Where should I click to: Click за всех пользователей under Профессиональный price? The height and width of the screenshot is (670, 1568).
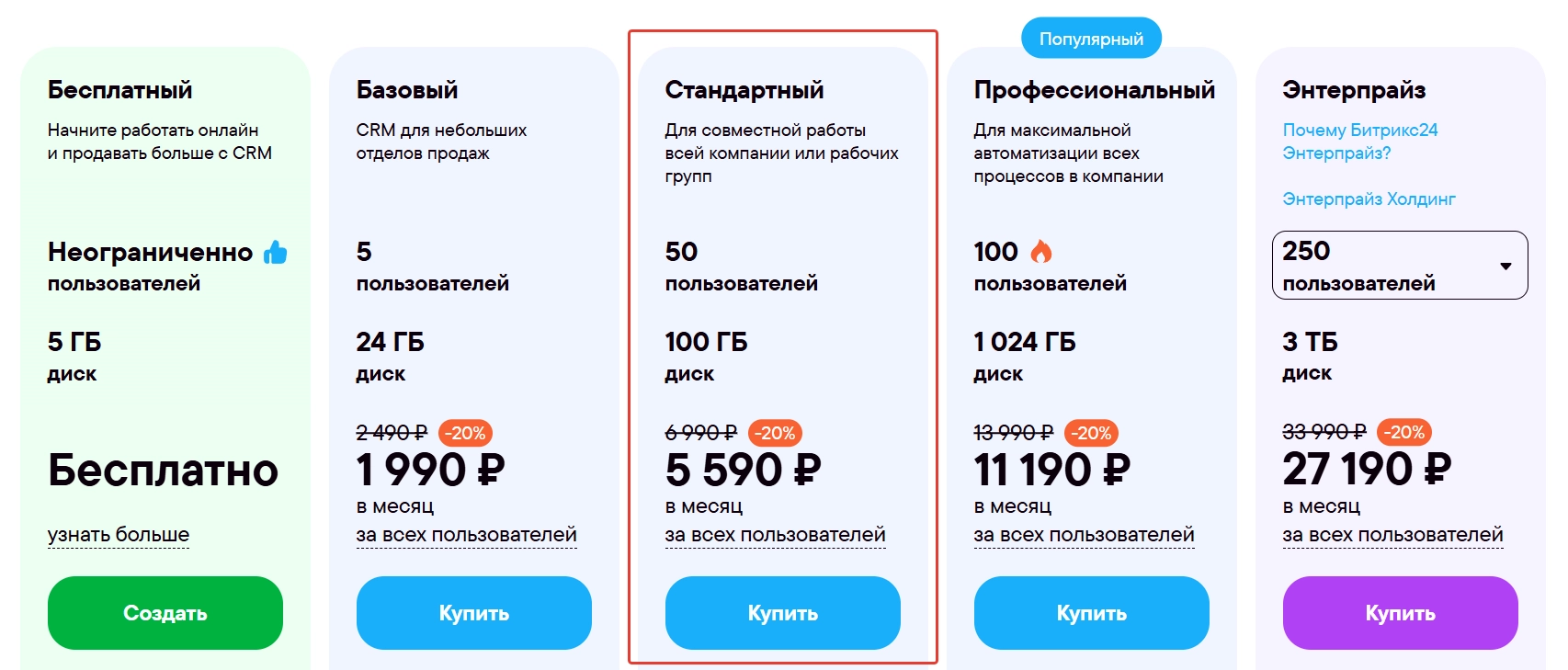tap(1085, 535)
